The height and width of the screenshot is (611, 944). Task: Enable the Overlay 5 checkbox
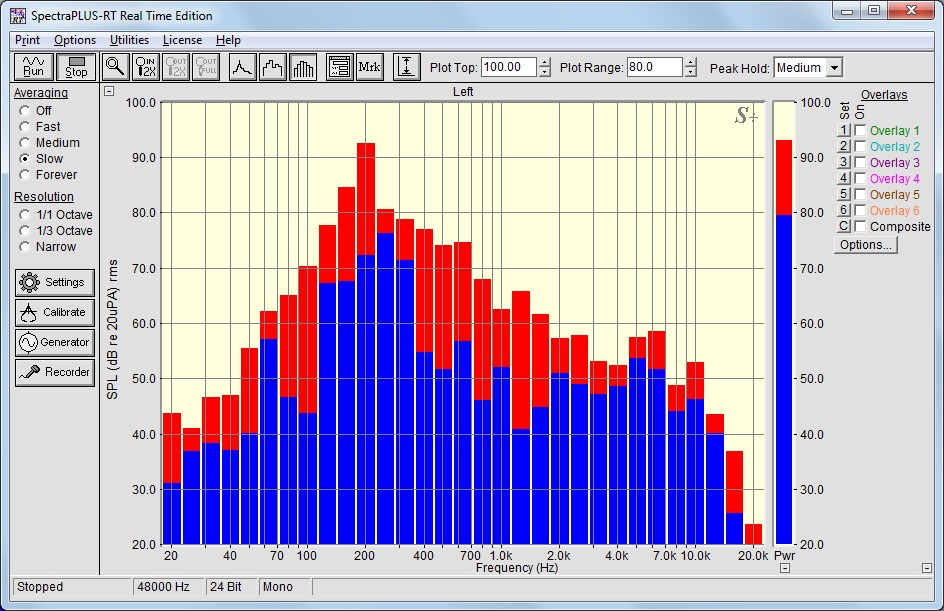point(860,194)
